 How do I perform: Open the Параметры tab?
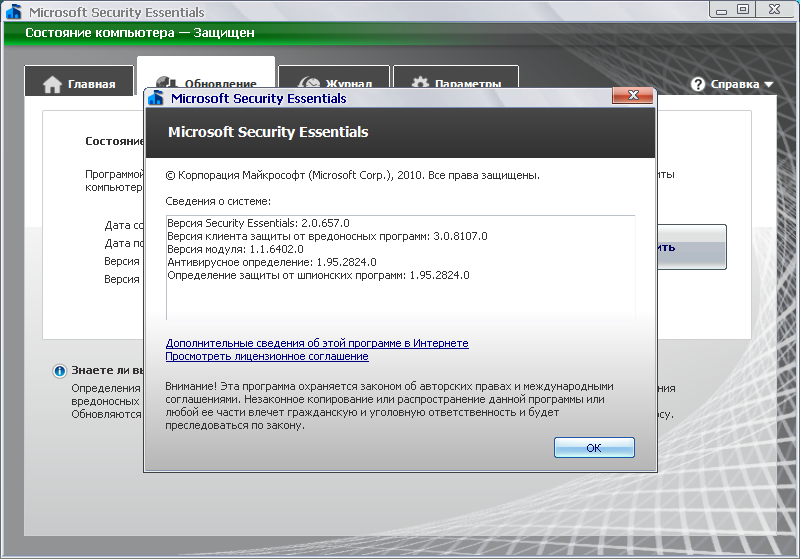(x=455, y=84)
